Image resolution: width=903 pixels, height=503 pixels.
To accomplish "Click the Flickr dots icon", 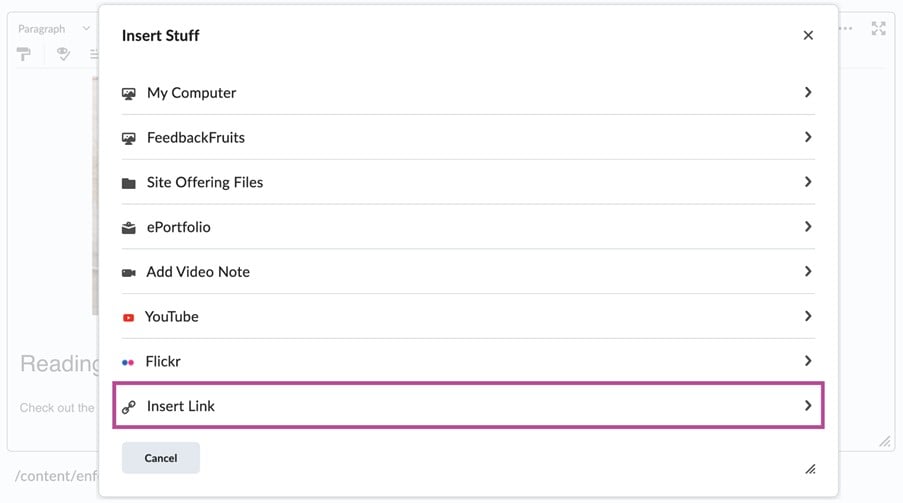I will [128, 362].
